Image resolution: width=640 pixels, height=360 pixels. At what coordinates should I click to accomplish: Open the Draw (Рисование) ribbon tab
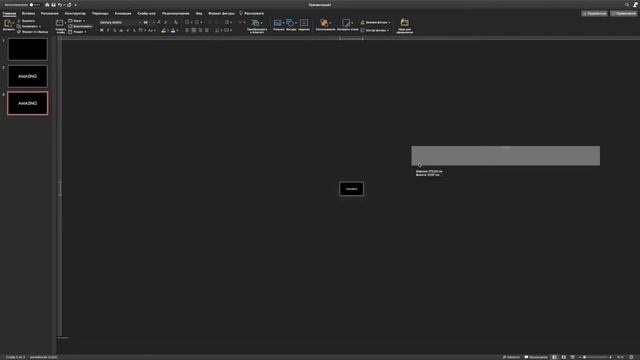pyautogui.click(x=49, y=13)
